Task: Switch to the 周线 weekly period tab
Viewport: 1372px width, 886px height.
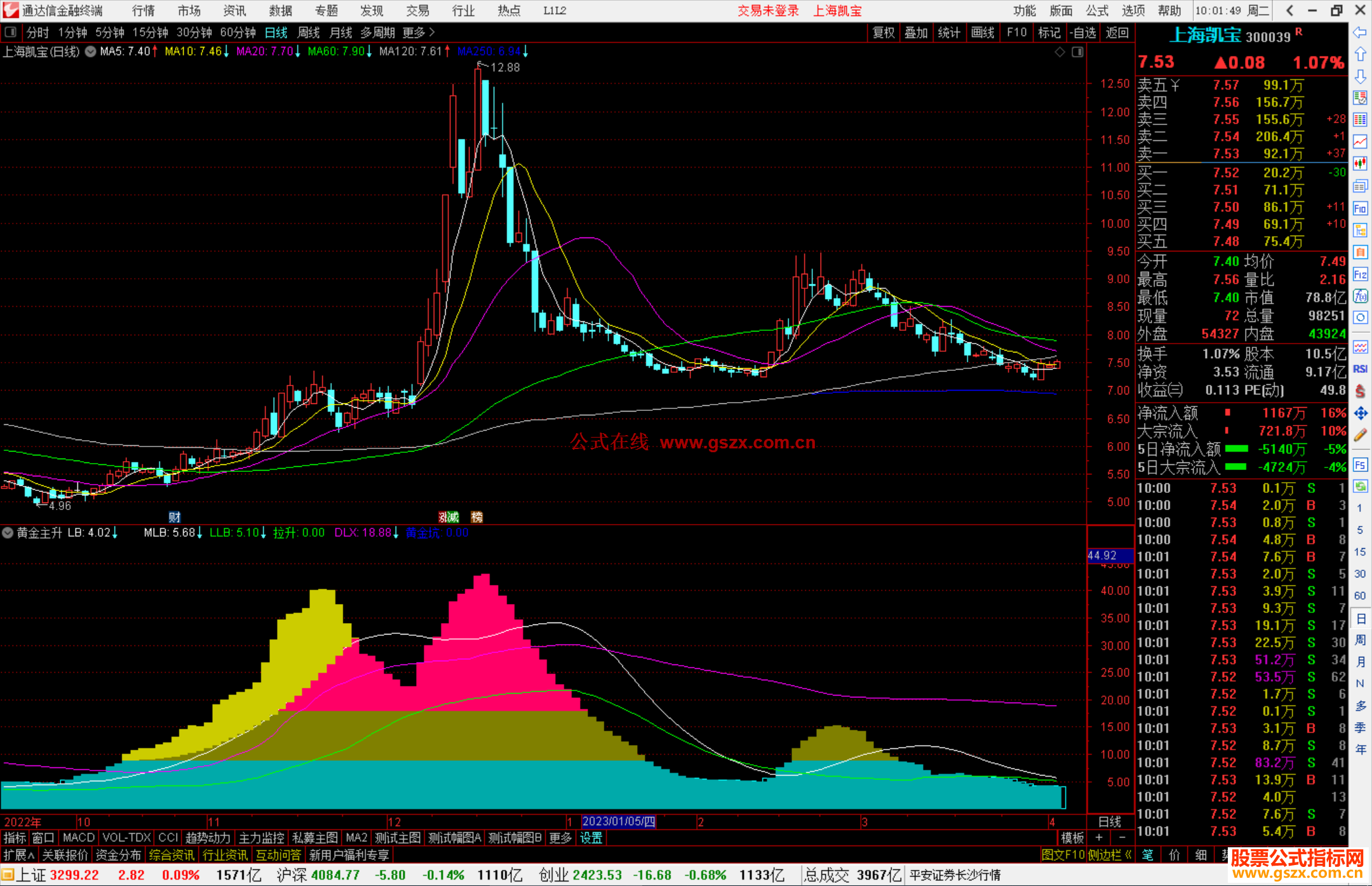Action: tap(309, 32)
